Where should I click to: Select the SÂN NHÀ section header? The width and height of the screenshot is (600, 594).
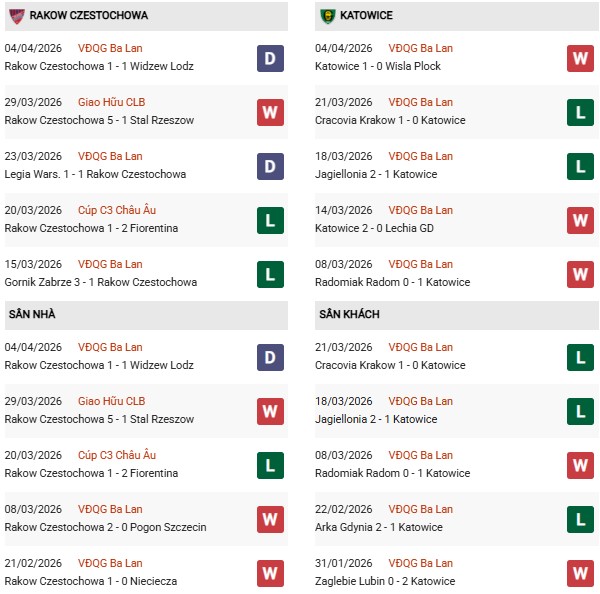[32, 314]
